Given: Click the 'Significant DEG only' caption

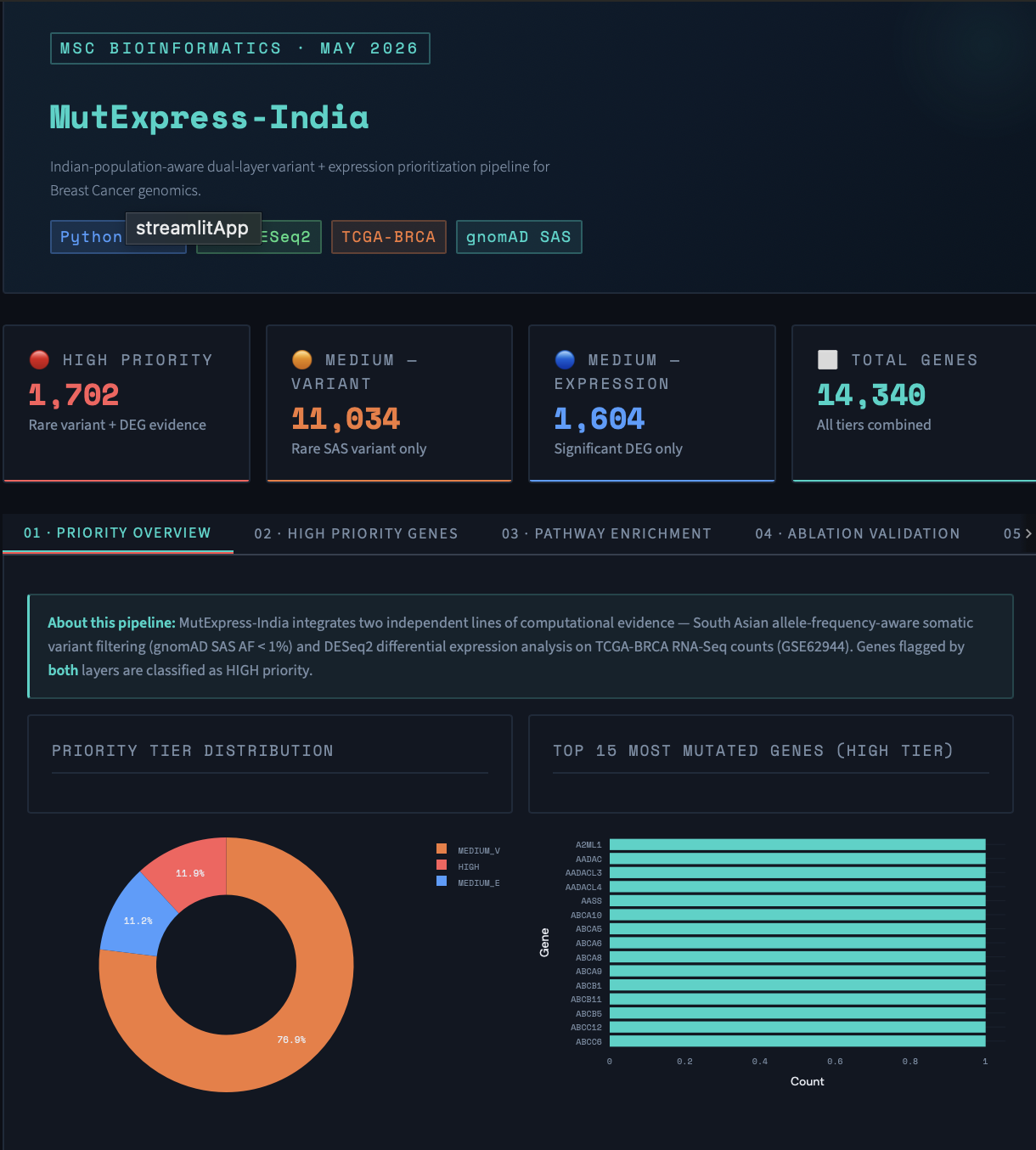Looking at the screenshot, I should click(618, 448).
